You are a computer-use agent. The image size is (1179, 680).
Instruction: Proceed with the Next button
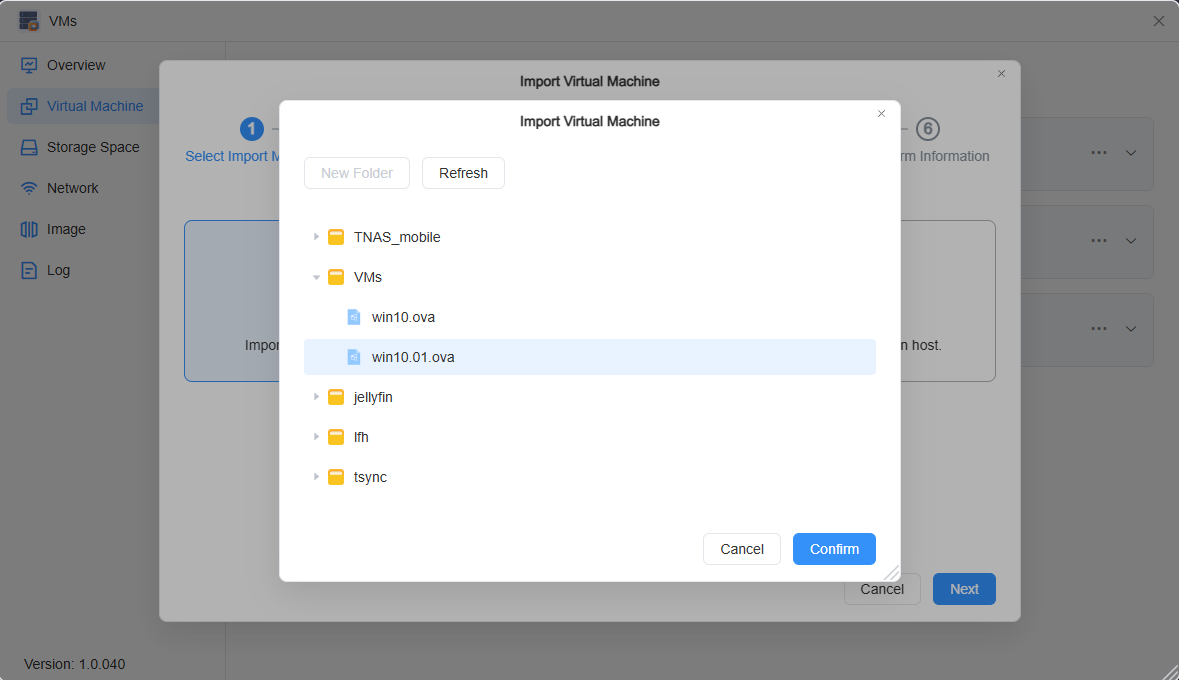pyautogui.click(x=963, y=589)
